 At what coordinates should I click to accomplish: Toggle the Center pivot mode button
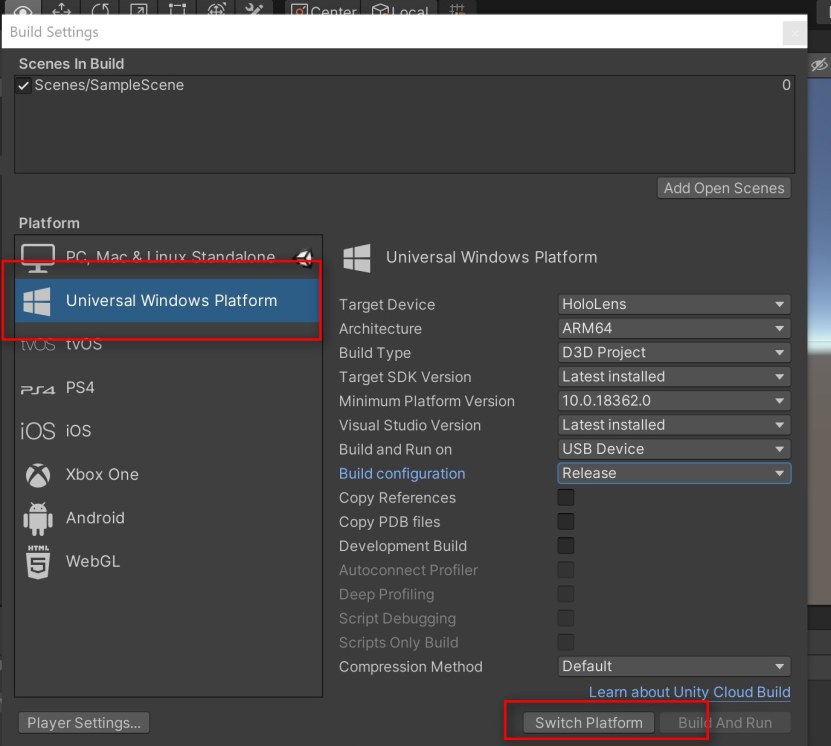tap(324, 10)
